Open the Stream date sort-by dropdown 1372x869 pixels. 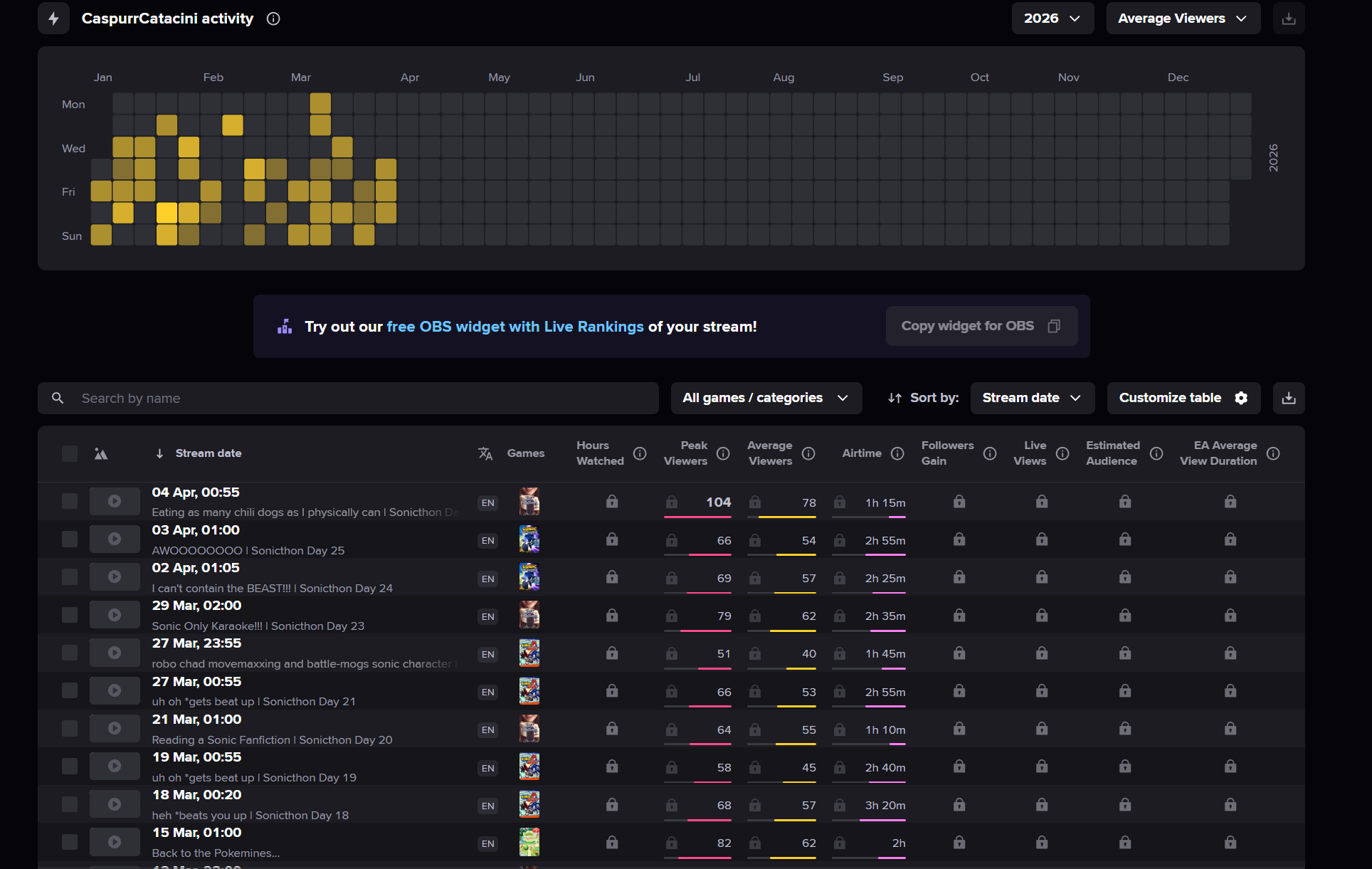pyautogui.click(x=1031, y=398)
